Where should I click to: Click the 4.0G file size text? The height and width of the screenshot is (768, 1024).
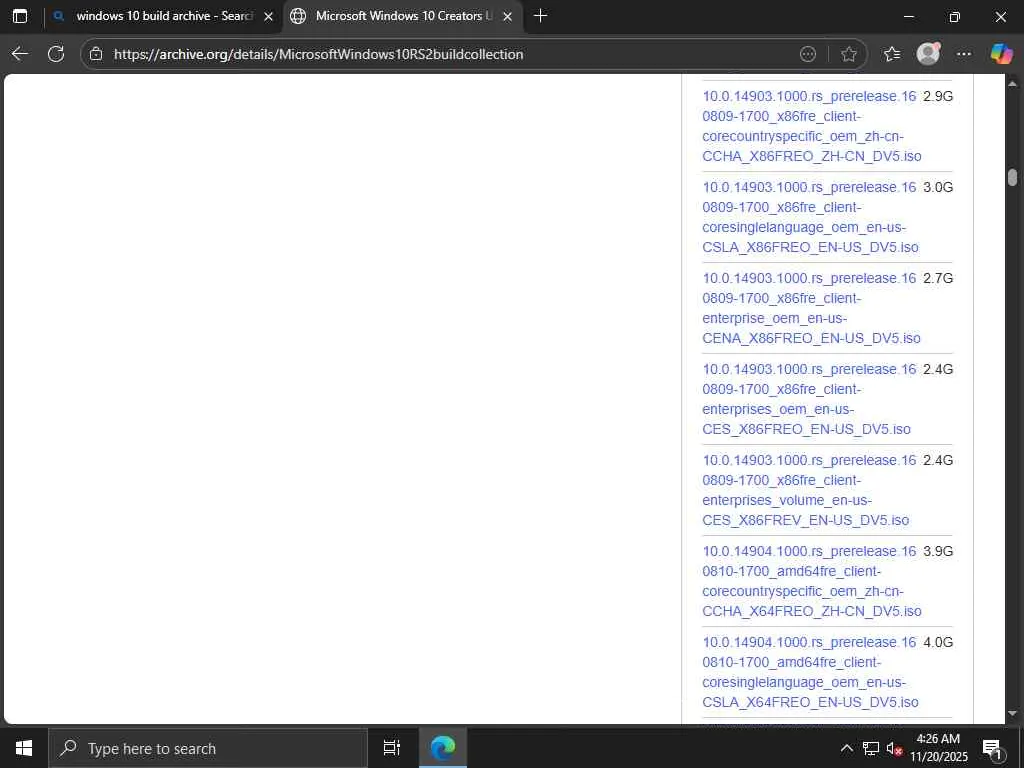point(938,642)
